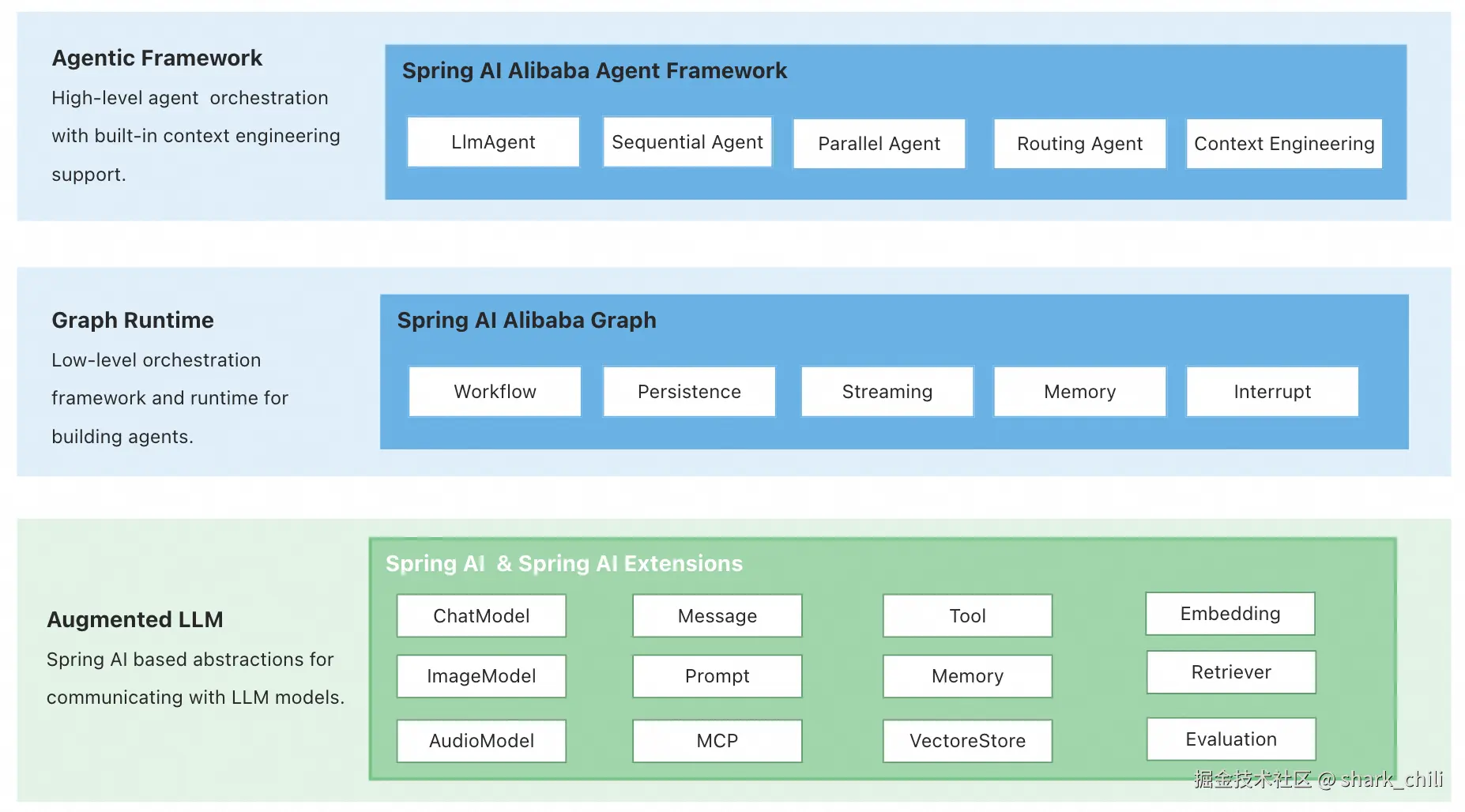Click the ImageModel box
This screenshot has height=812, width=1465.
pos(481,676)
